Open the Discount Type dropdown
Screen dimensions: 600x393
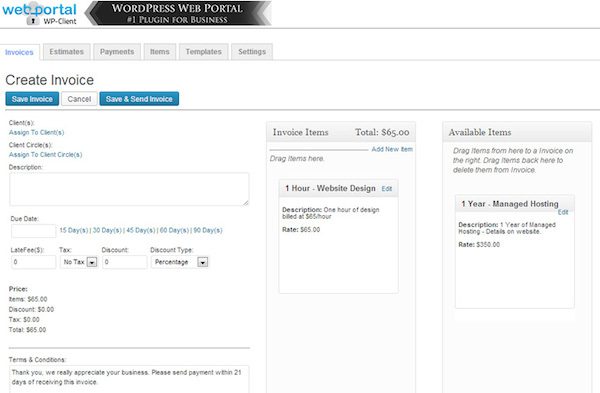pos(180,262)
